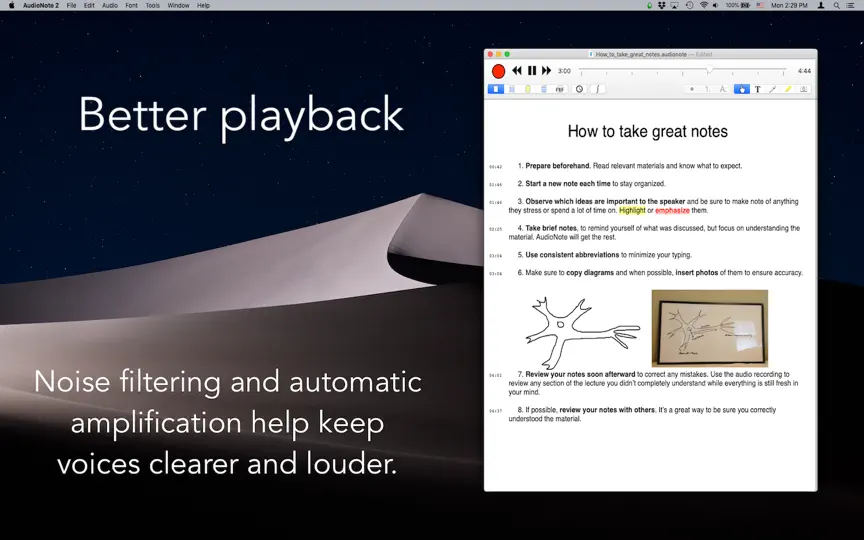
Task: Click the green droplet menu bar icon
Action: pyautogui.click(x=650, y=6)
